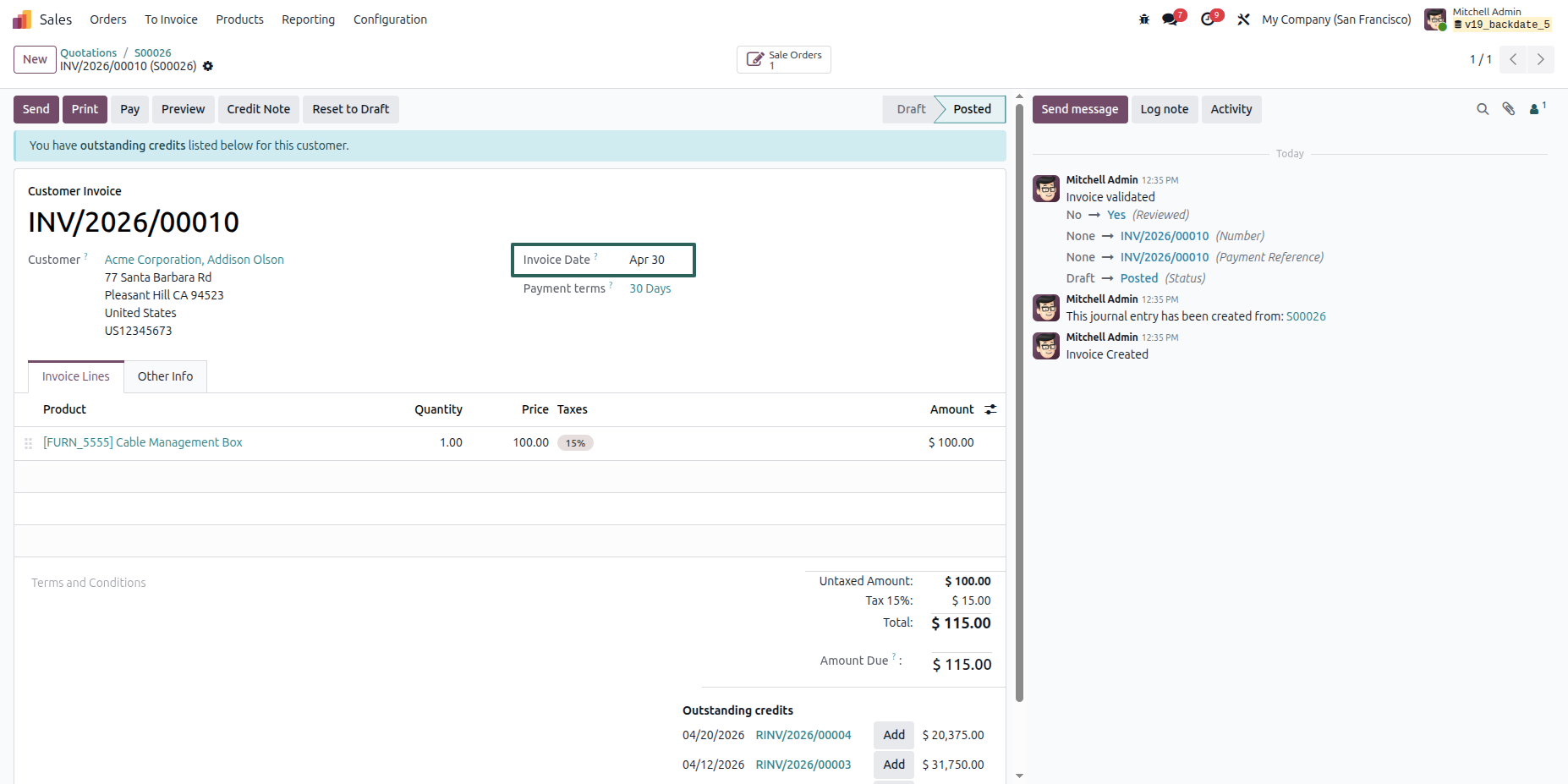Open the Configuration menu
Screen dimensions: 1568x784
[390, 19]
